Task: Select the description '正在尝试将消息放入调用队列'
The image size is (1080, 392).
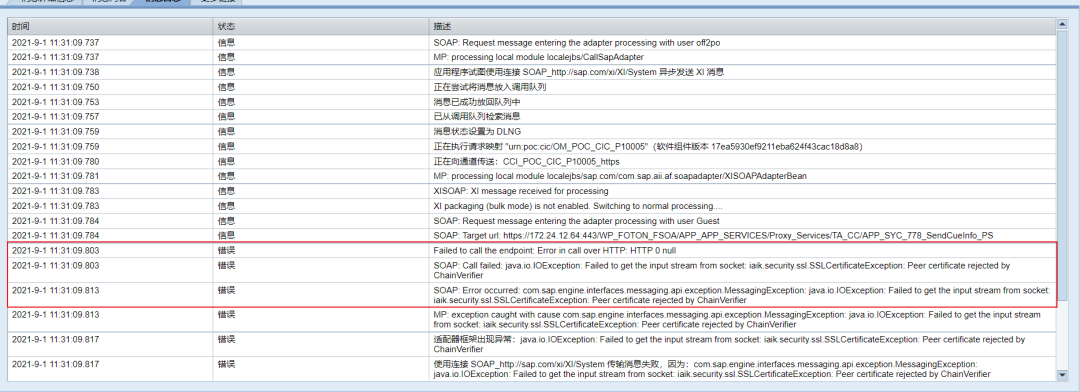Action: pyautogui.click(x=490, y=87)
